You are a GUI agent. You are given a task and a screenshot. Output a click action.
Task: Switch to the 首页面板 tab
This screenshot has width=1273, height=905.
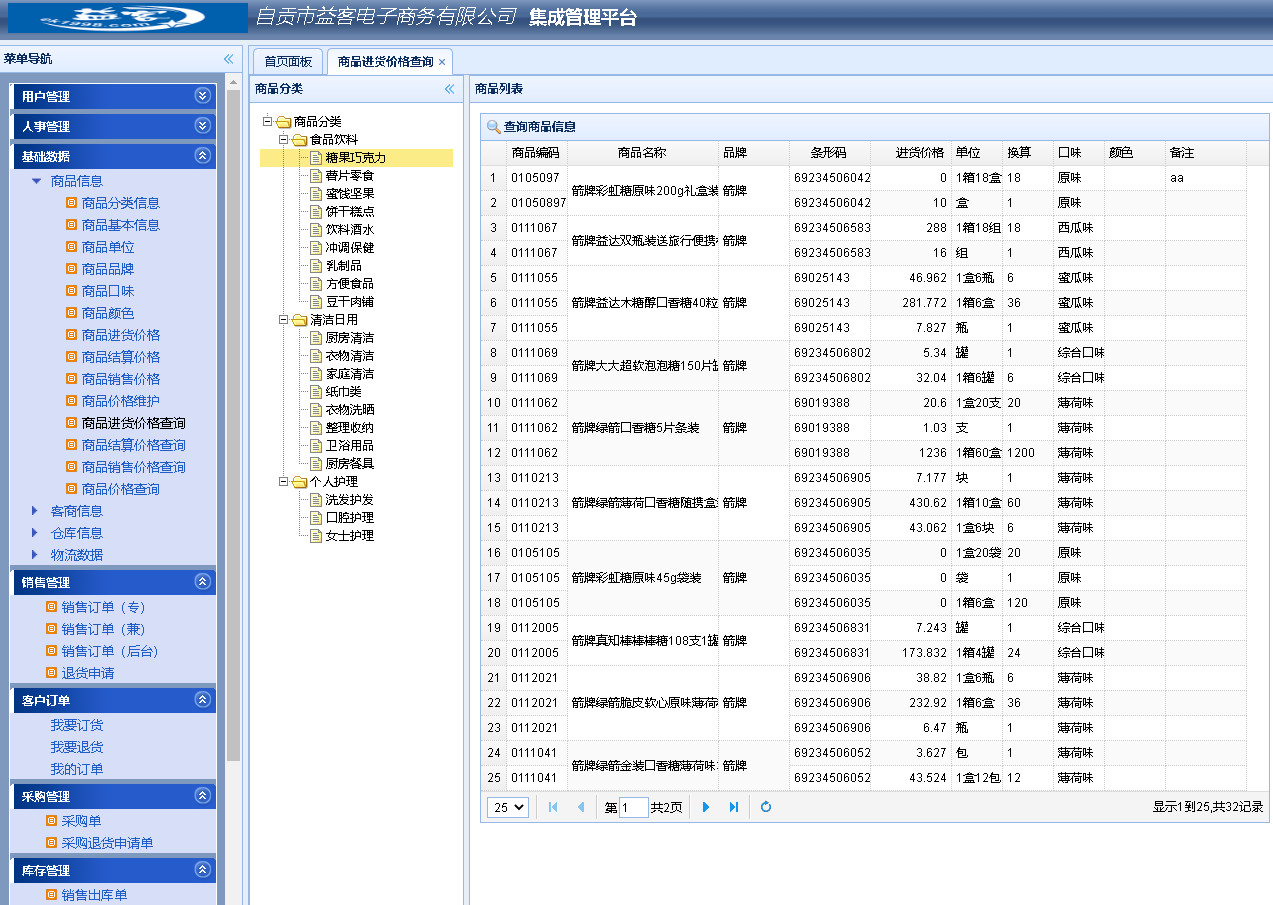pos(288,62)
